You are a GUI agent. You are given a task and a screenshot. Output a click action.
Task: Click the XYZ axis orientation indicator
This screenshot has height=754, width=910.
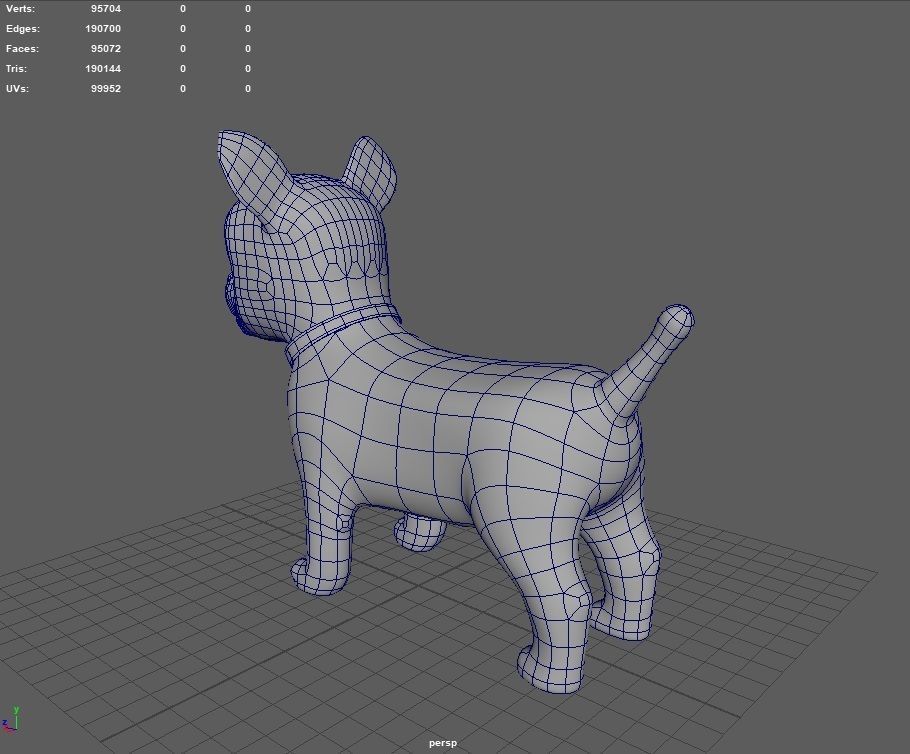10,719
